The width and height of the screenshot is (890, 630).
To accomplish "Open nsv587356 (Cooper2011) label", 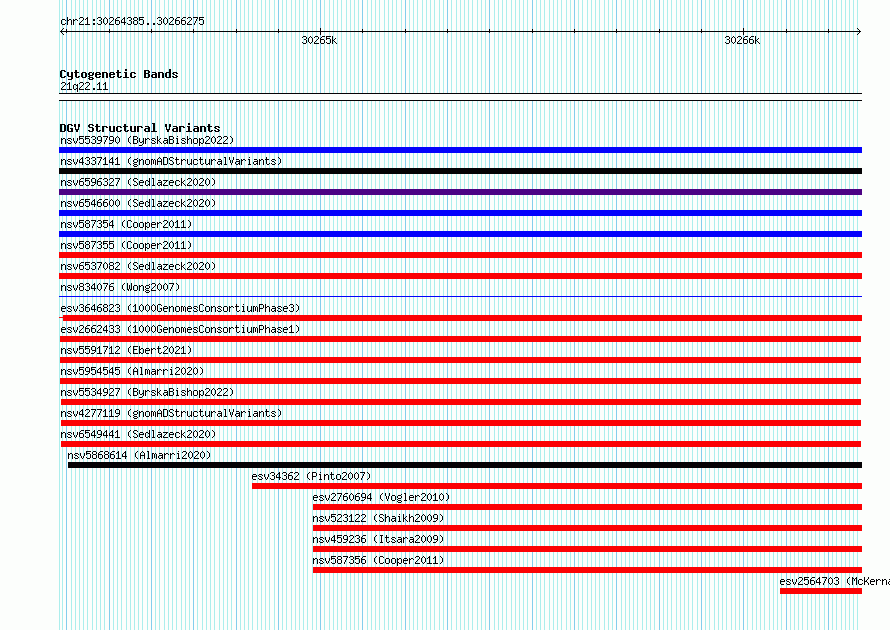I will coord(378,560).
